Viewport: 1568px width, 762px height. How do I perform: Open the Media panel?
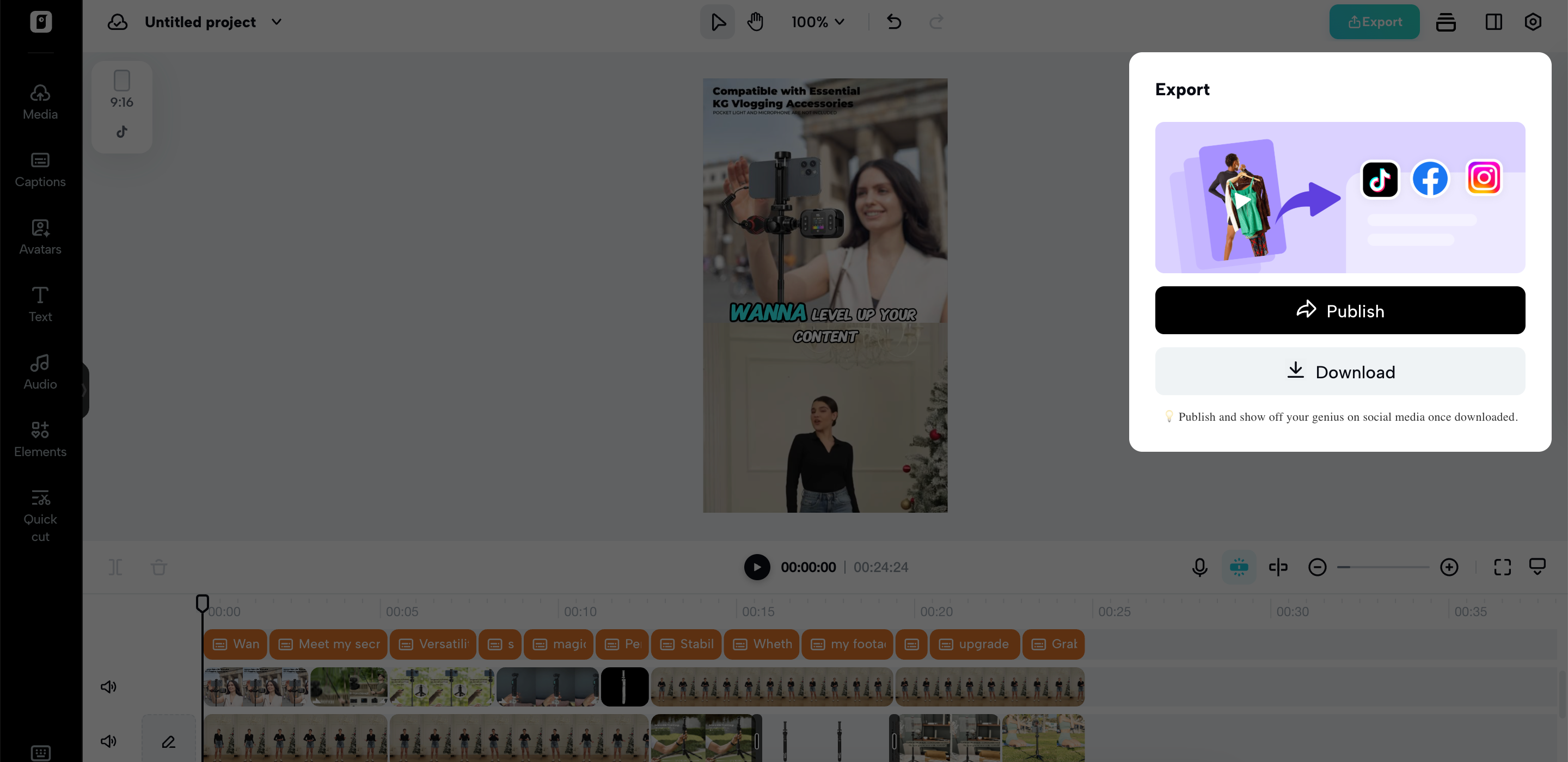40,101
